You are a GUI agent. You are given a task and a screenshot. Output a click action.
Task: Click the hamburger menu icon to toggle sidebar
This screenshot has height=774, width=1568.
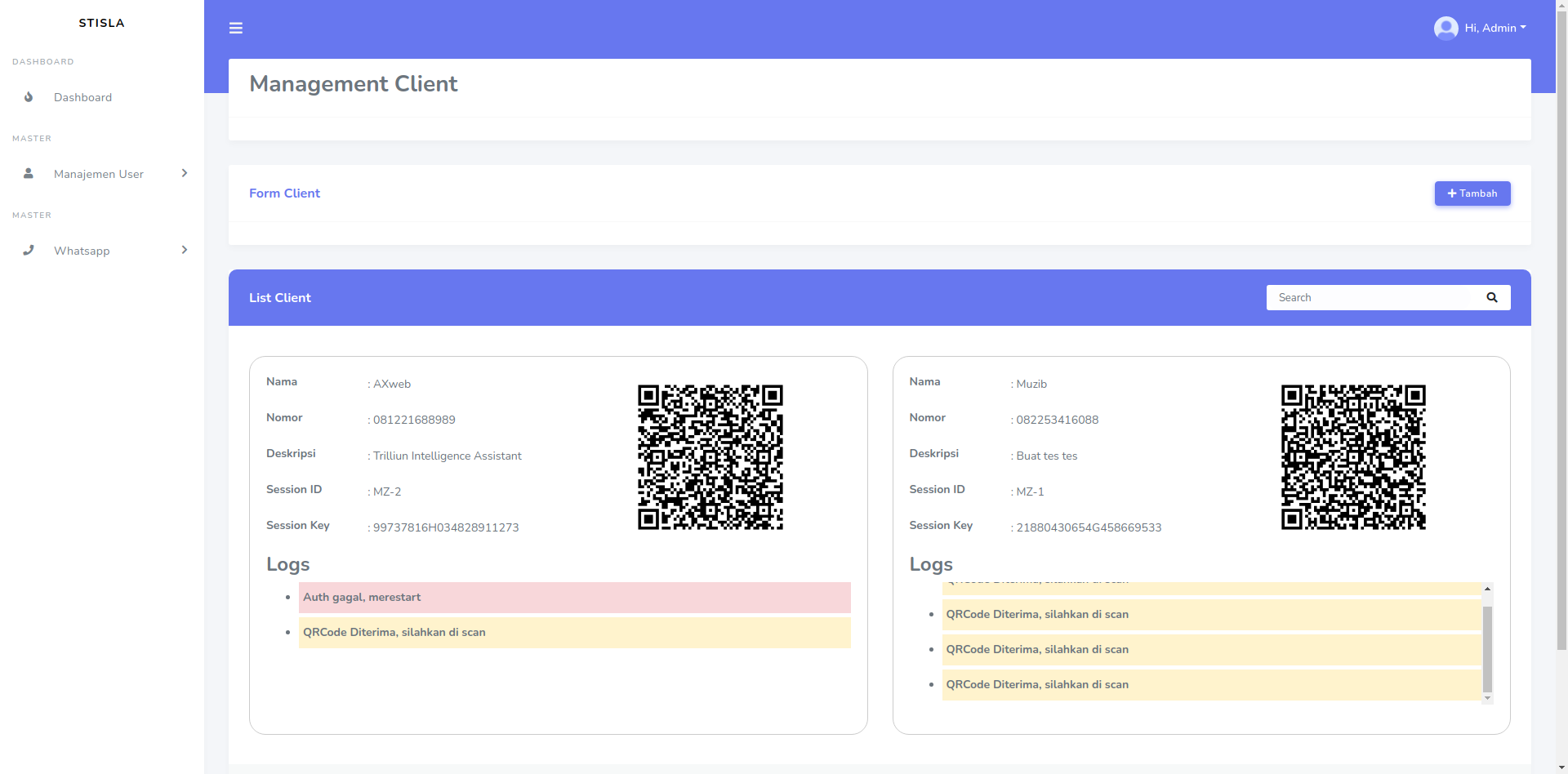coord(236,29)
